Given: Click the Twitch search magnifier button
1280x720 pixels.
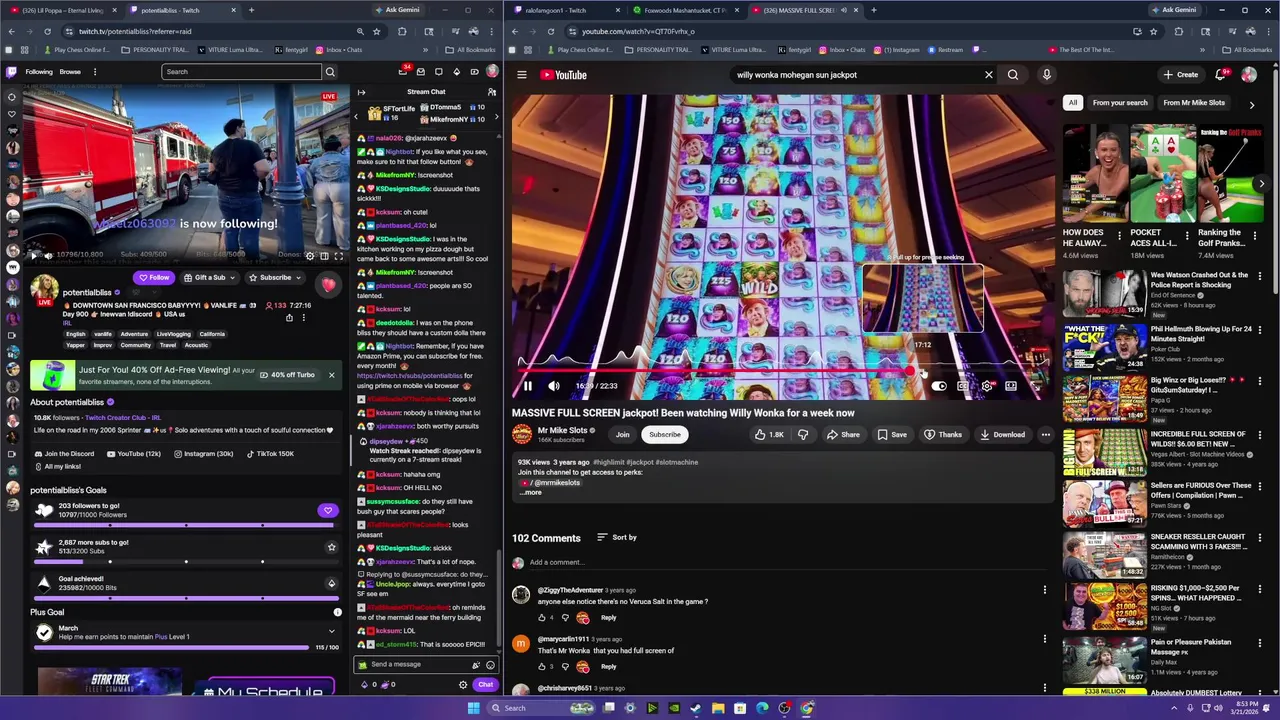Looking at the screenshot, I should (330, 72).
